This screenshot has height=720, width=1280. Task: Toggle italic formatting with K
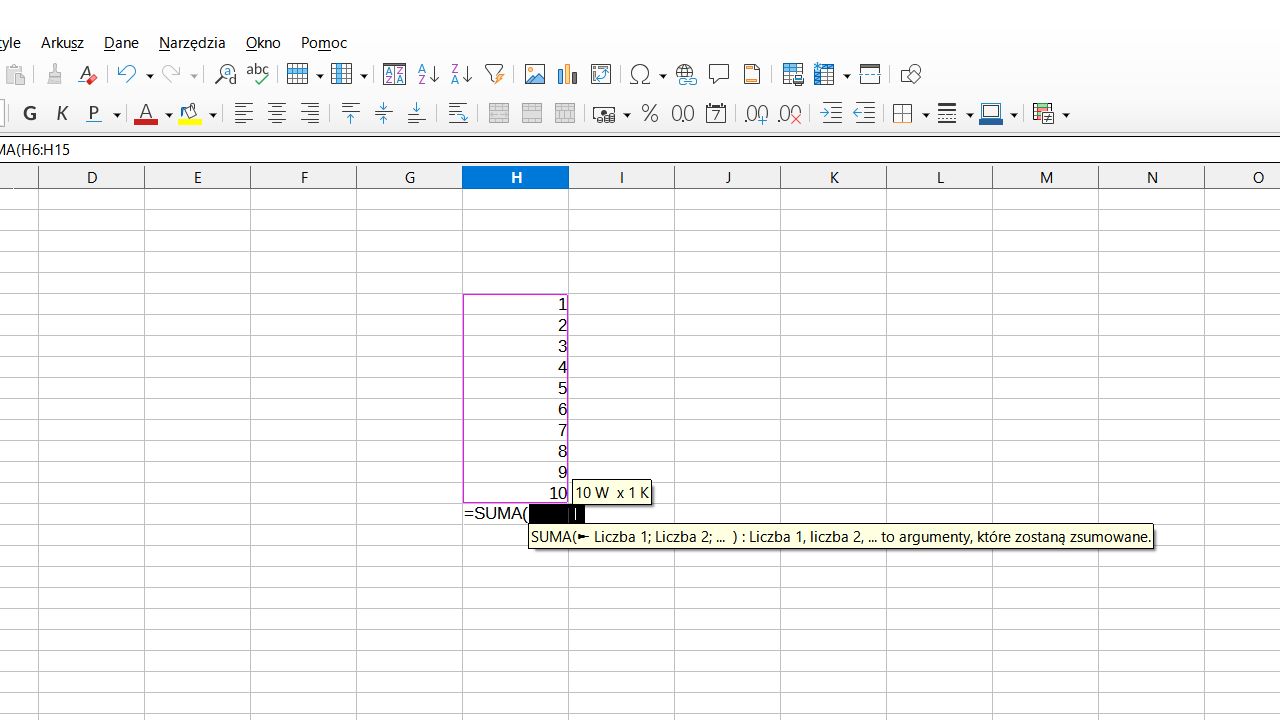pyautogui.click(x=62, y=113)
